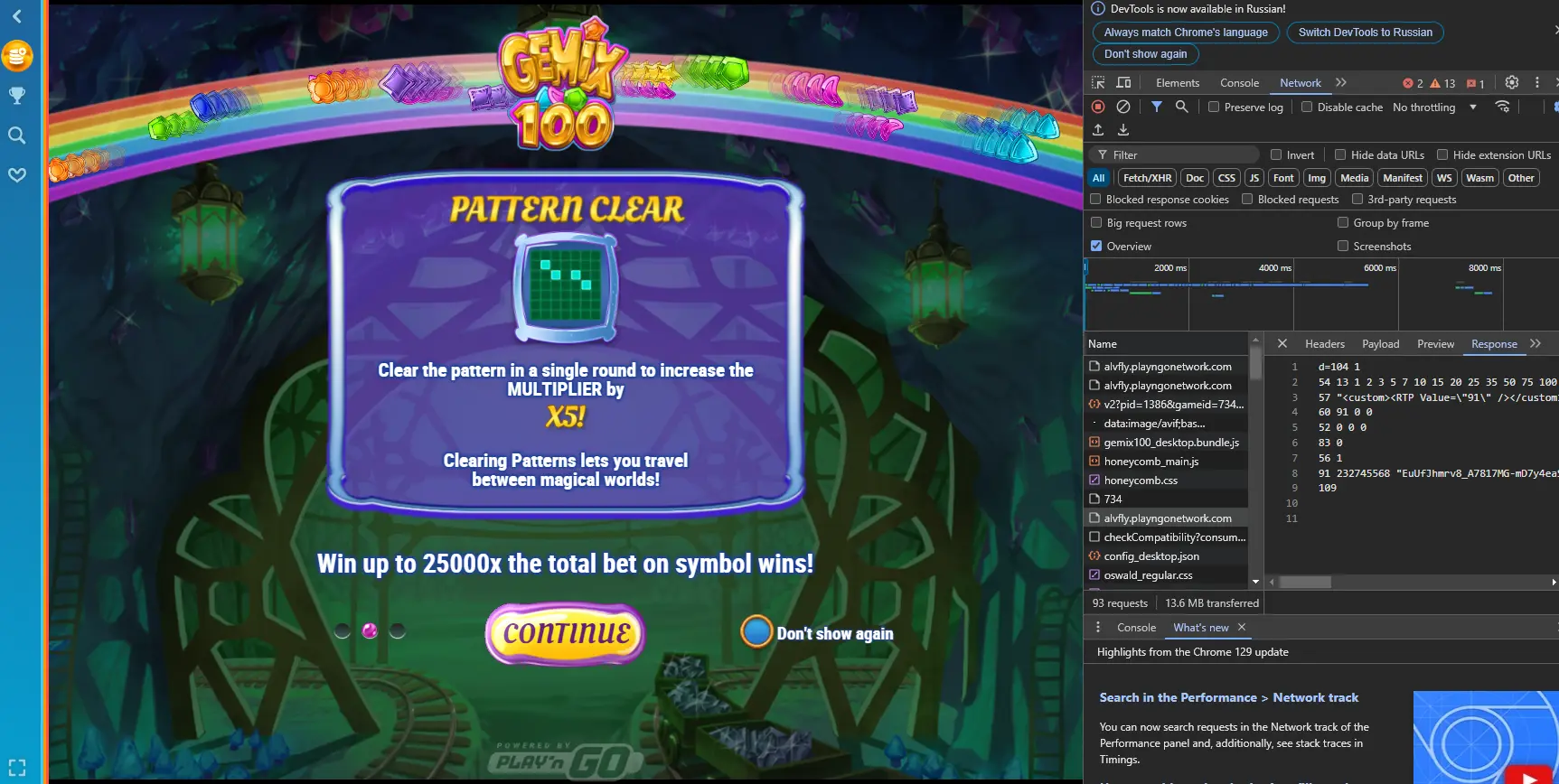Open the No throttling dropdown
This screenshot has height=784, width=1559.
pos(1434,107)
